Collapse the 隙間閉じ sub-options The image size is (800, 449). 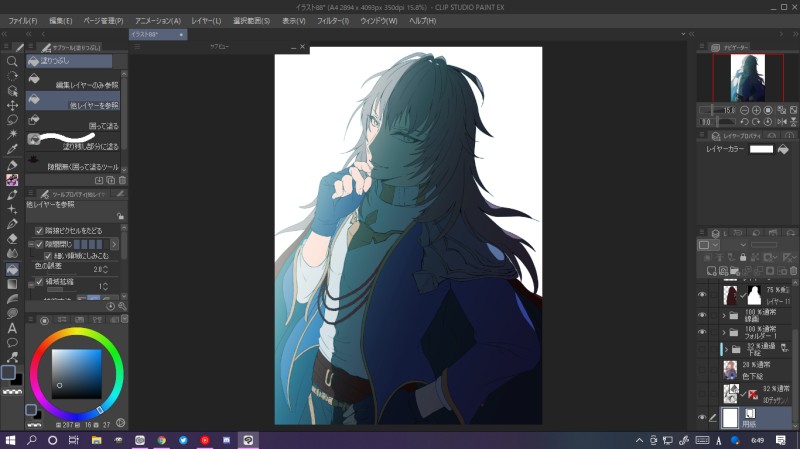[31, 244]
